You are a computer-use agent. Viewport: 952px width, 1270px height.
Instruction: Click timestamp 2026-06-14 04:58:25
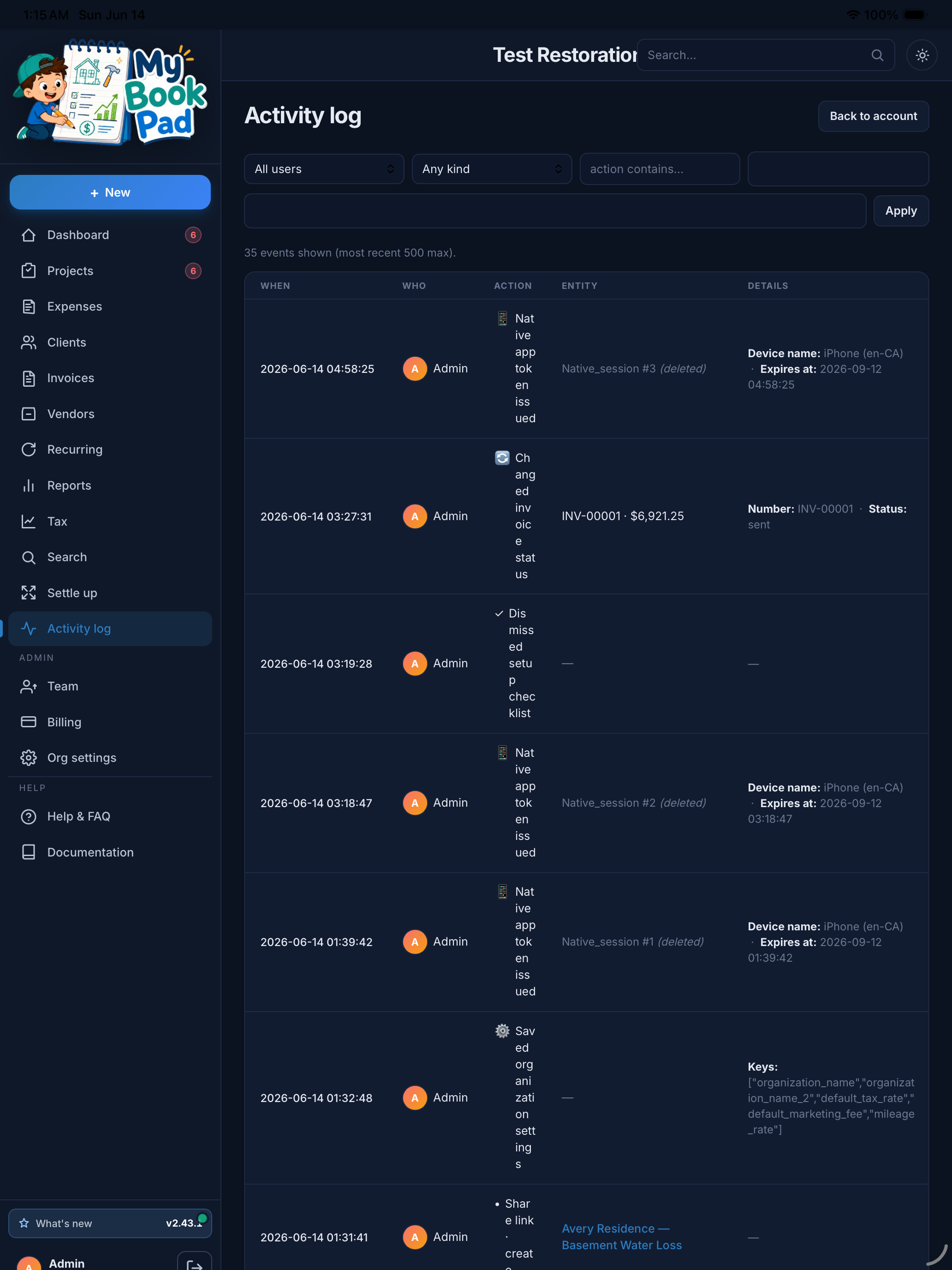(x=317, y=369)
